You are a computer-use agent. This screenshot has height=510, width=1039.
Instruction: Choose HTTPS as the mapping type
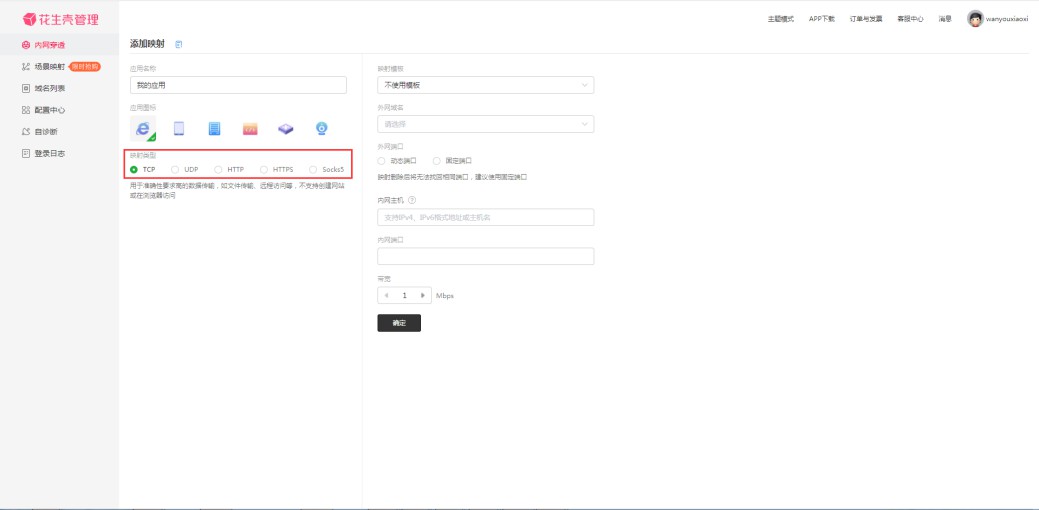[x=264, y=170]
